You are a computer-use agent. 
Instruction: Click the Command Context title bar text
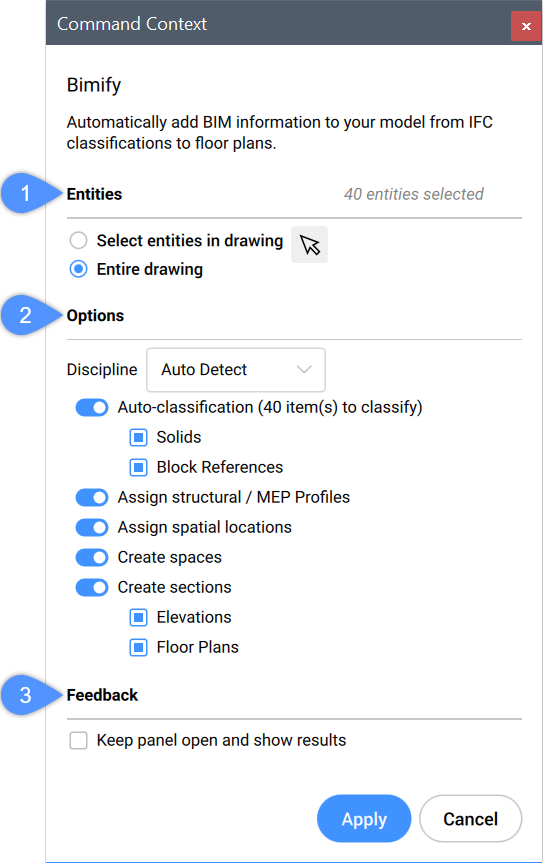click(x=132, y=24)
